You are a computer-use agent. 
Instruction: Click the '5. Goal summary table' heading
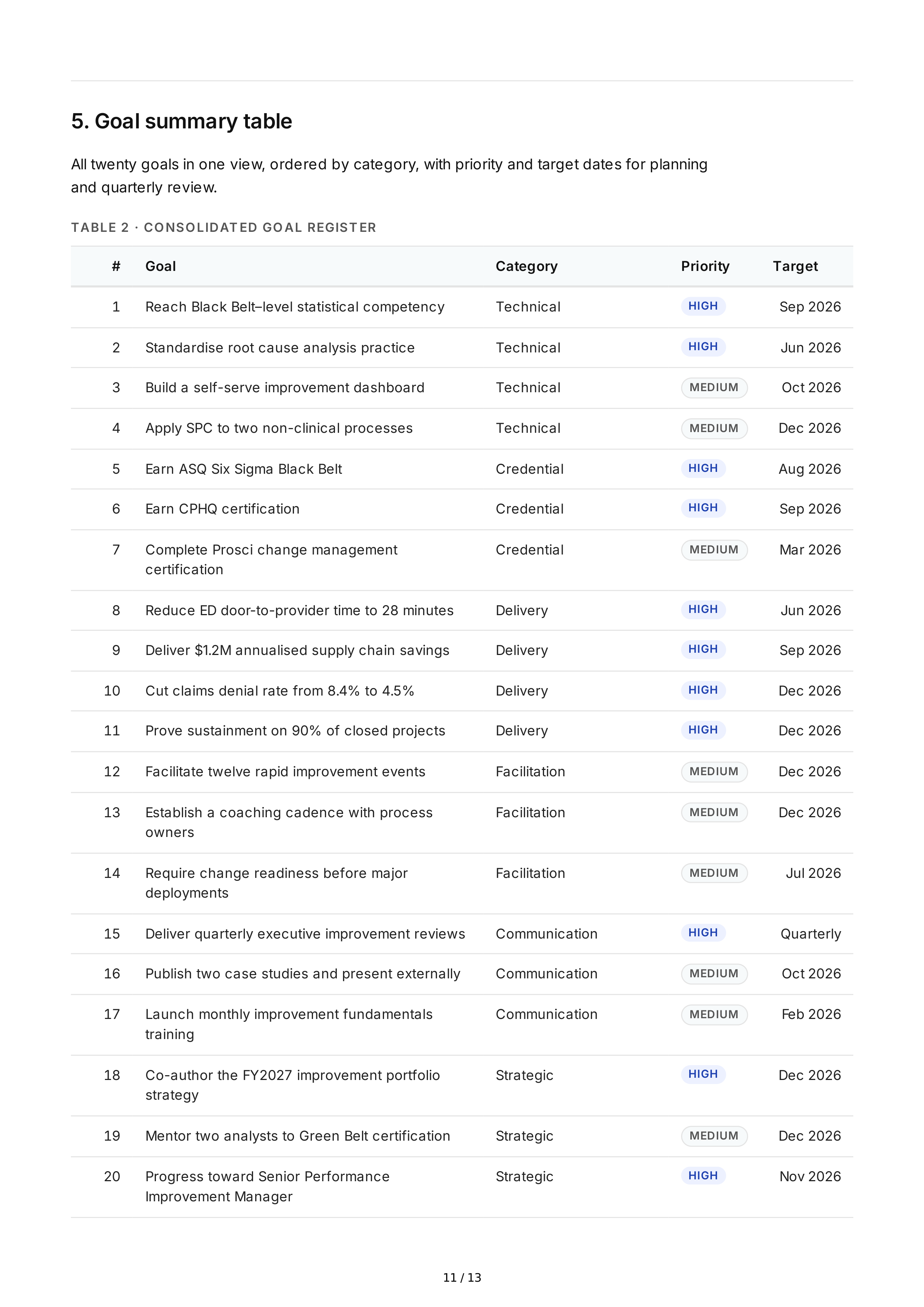[182, 121]
